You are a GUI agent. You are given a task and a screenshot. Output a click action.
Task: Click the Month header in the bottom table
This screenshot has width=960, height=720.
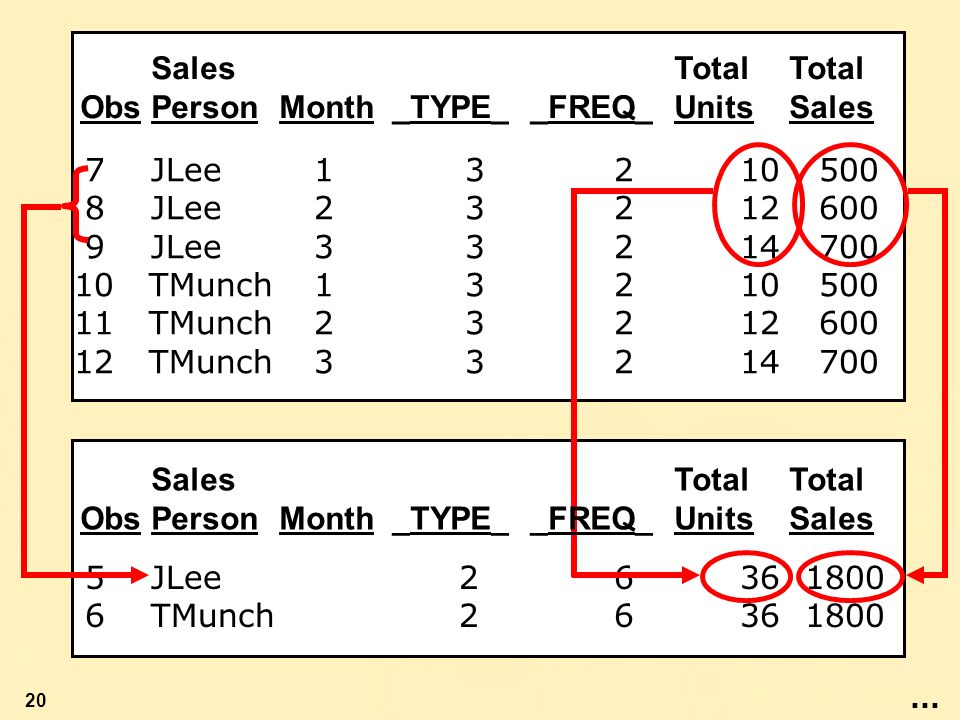(x=326, y=519)
